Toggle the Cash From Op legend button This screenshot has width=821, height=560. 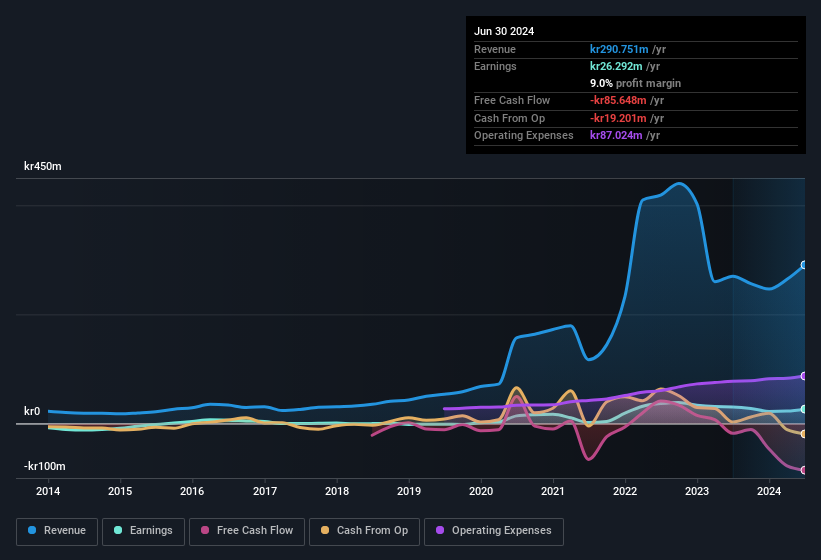(364, 531)
